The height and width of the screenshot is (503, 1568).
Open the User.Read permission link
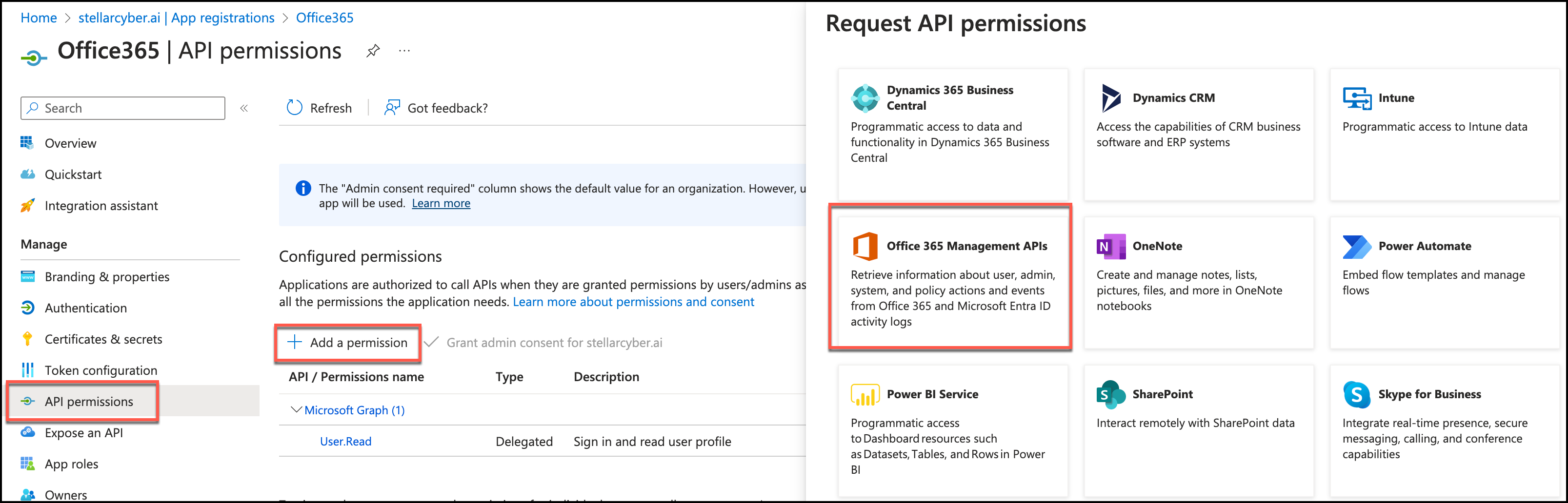345,442
